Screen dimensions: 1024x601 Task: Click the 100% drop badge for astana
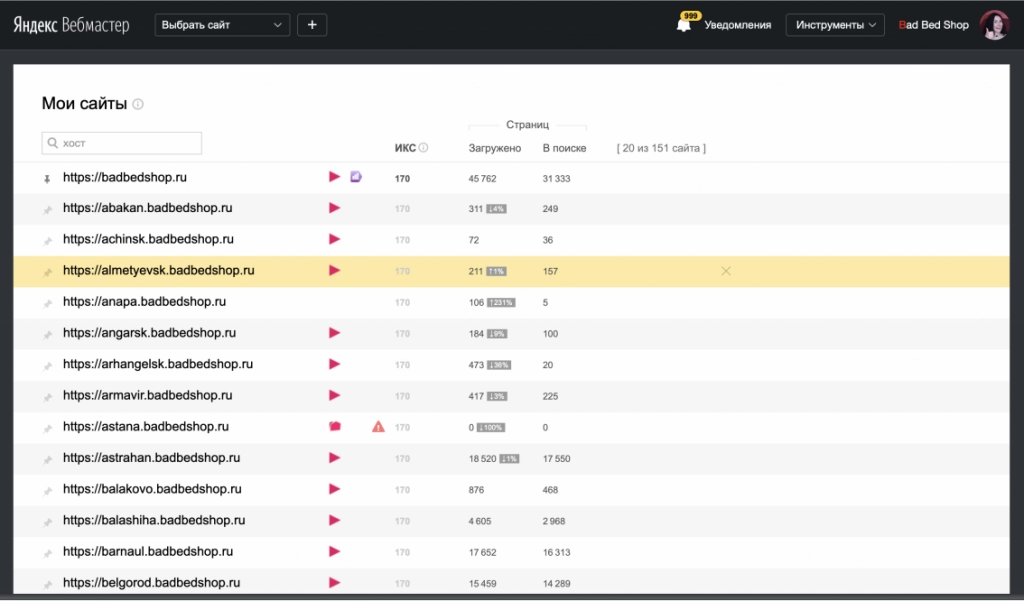pyautogui.click(x=490, y=427)
